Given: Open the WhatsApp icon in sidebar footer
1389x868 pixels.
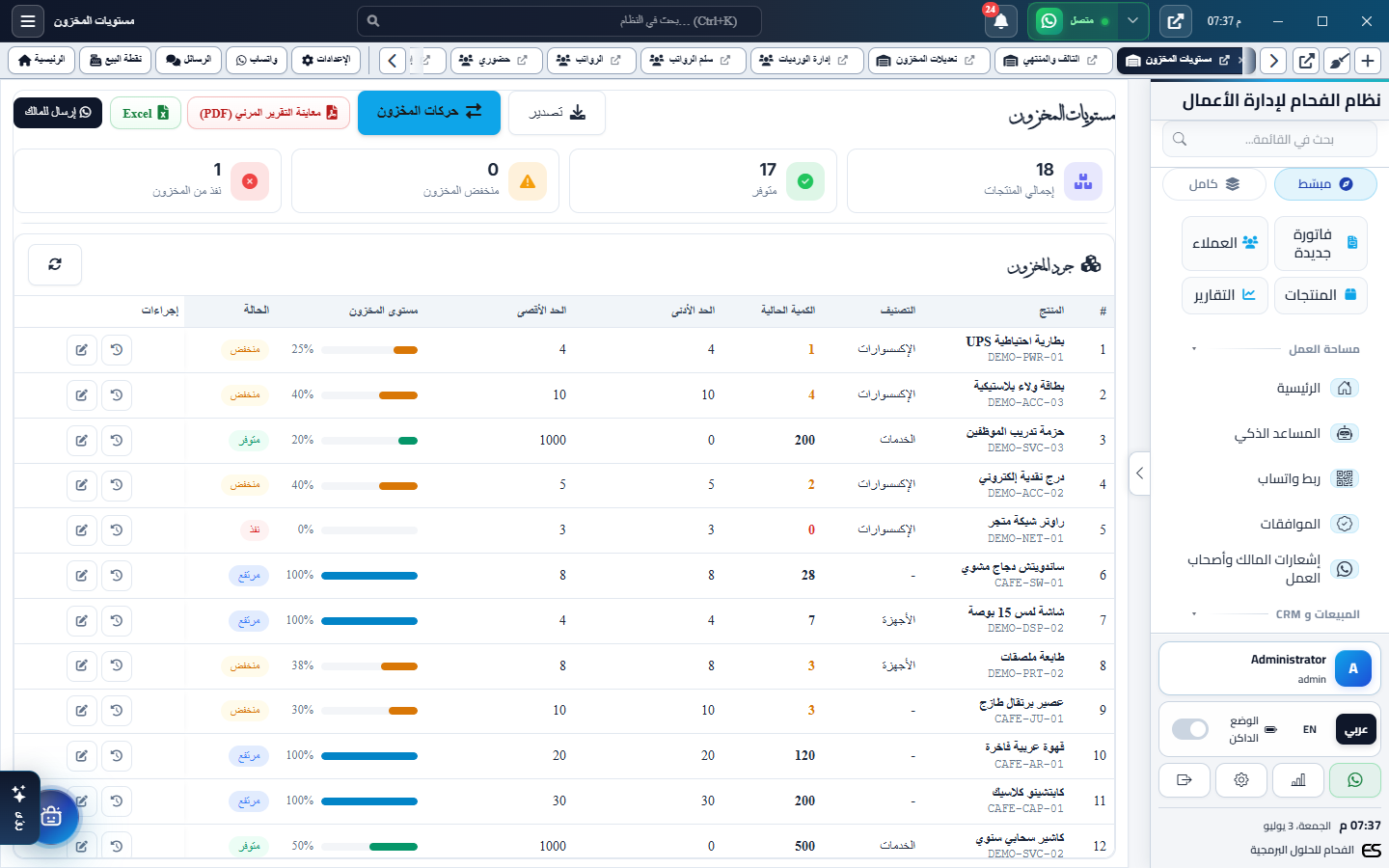Looking at the screenshot, I should pyautogui.click(x=1354, y=780).
